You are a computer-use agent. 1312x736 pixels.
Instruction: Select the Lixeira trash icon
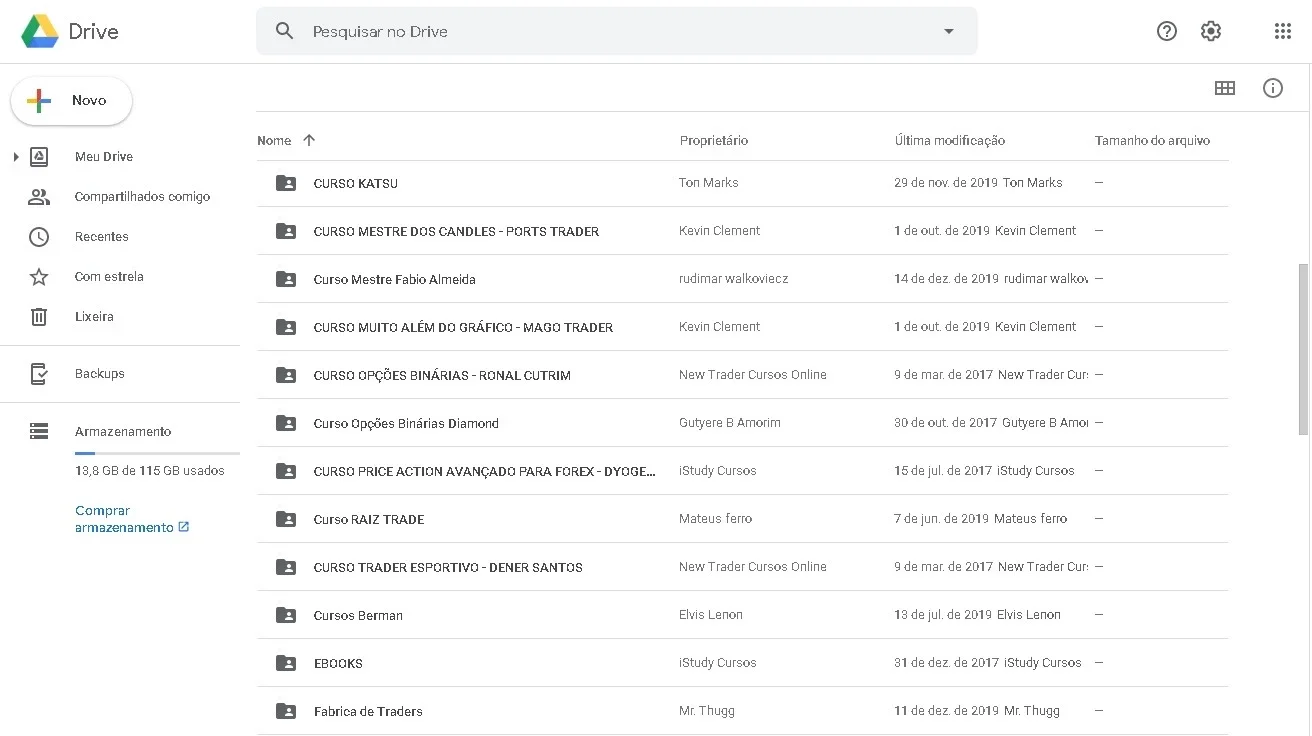click(39, 317)
